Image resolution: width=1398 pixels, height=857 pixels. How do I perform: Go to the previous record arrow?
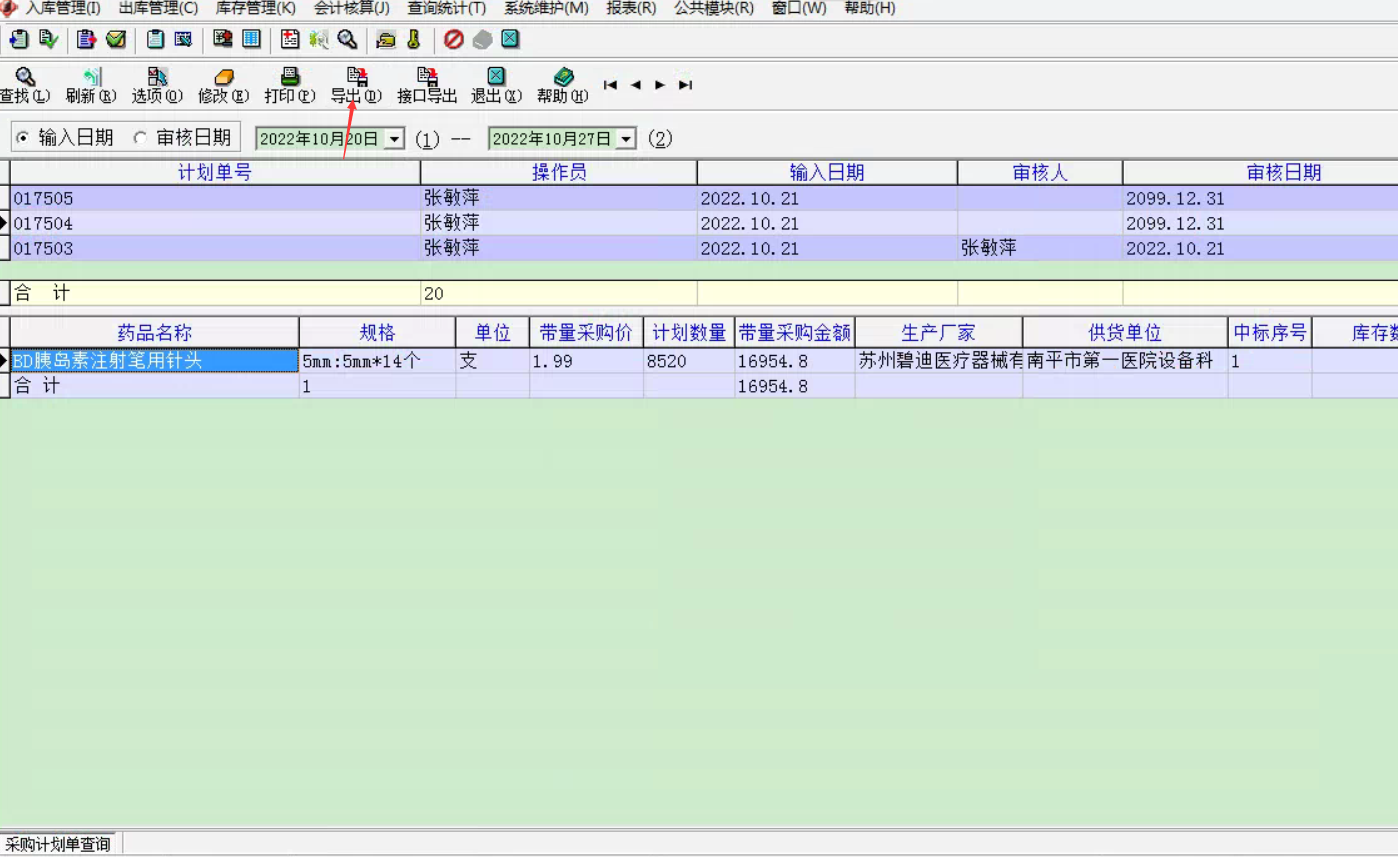point(635,85)
